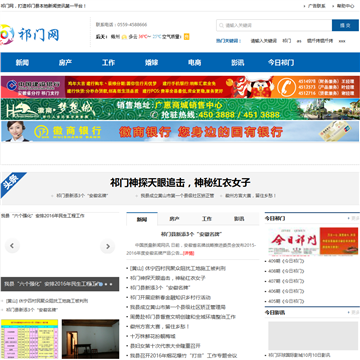
Task: Click the red [详情] details link
Action: (189, 253)
